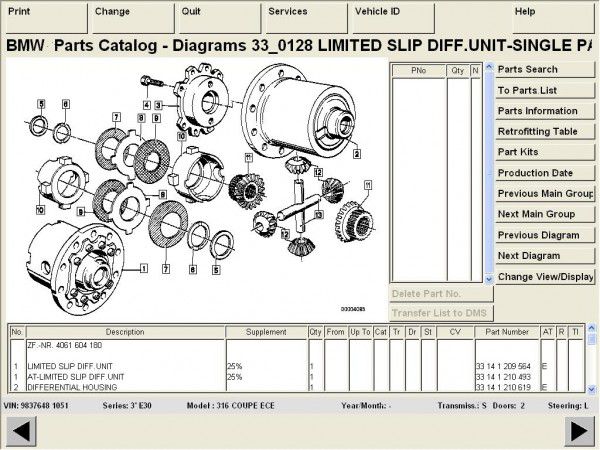Open the Retrofitting Table
The width and height of the screenshot is (600, 450).
(545, 132)
